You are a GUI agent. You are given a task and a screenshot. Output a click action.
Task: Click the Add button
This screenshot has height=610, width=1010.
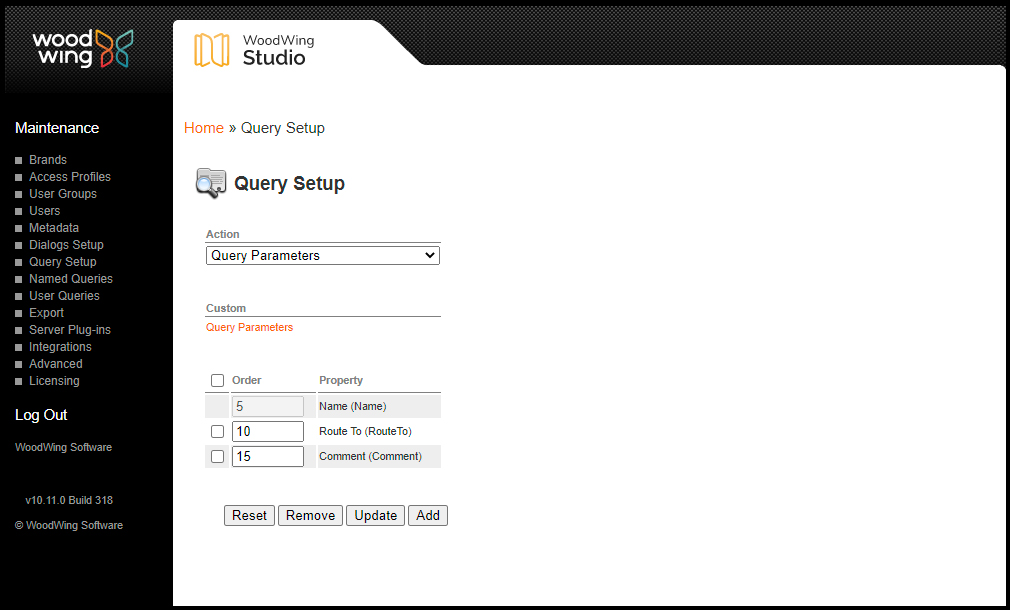[x=427, y=515]
